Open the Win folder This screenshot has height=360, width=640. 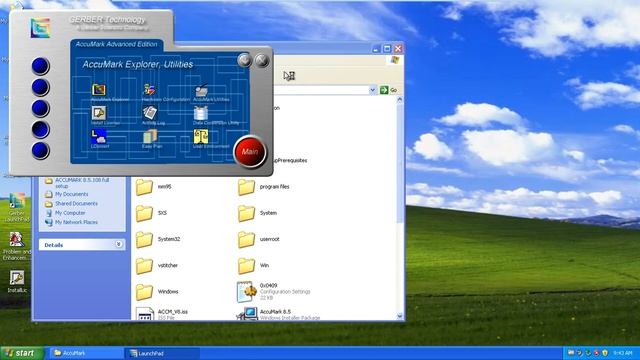click(x=247, y=266)
